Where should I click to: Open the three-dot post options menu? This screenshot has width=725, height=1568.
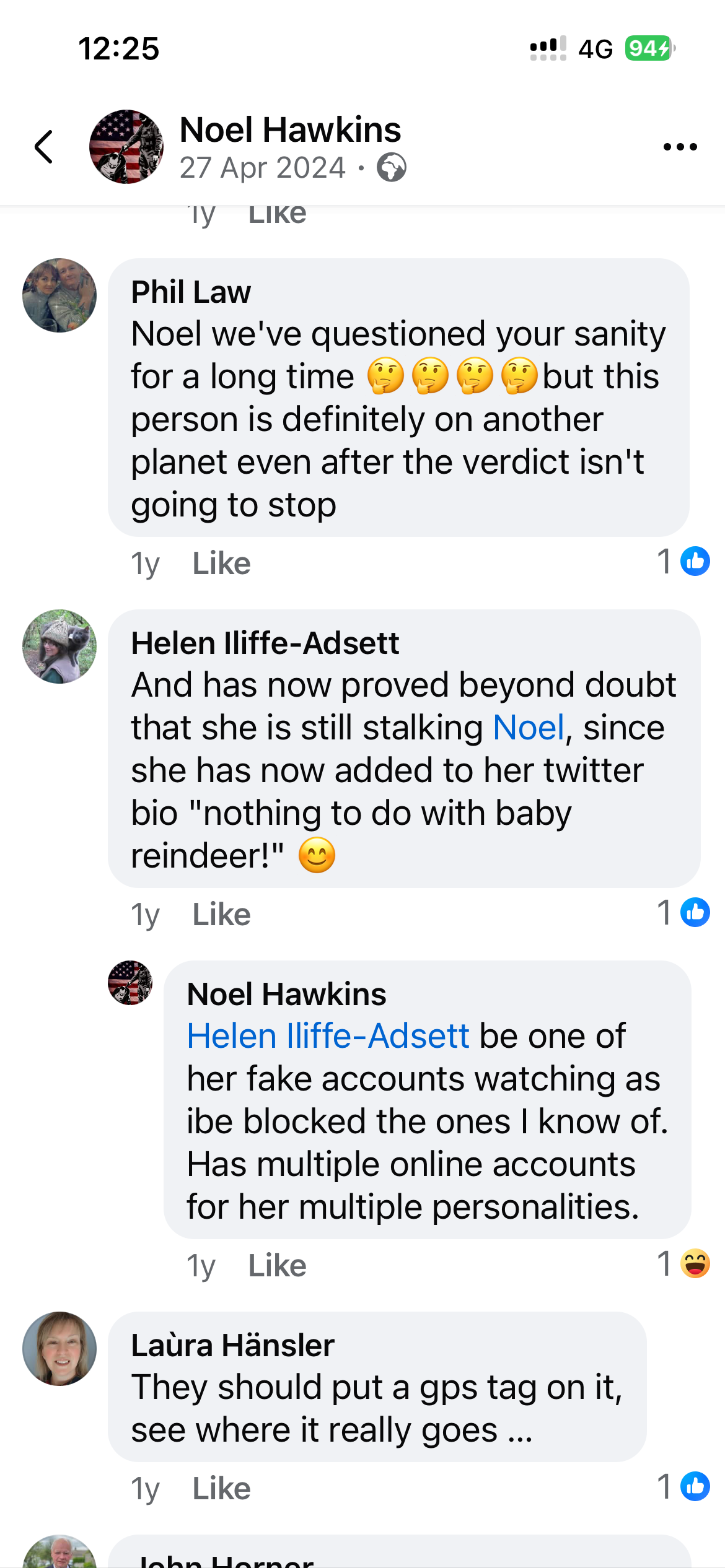pyautogui.click(x=680, y=147)
